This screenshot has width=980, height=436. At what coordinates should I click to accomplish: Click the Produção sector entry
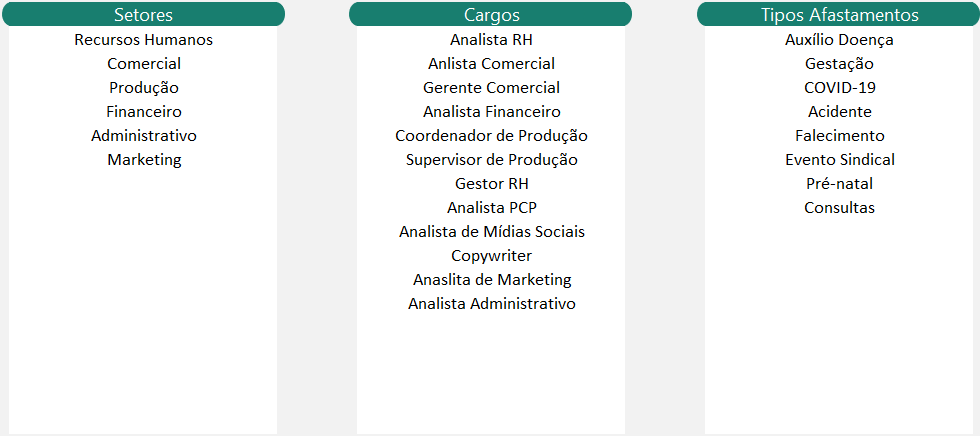click(143, 88)
